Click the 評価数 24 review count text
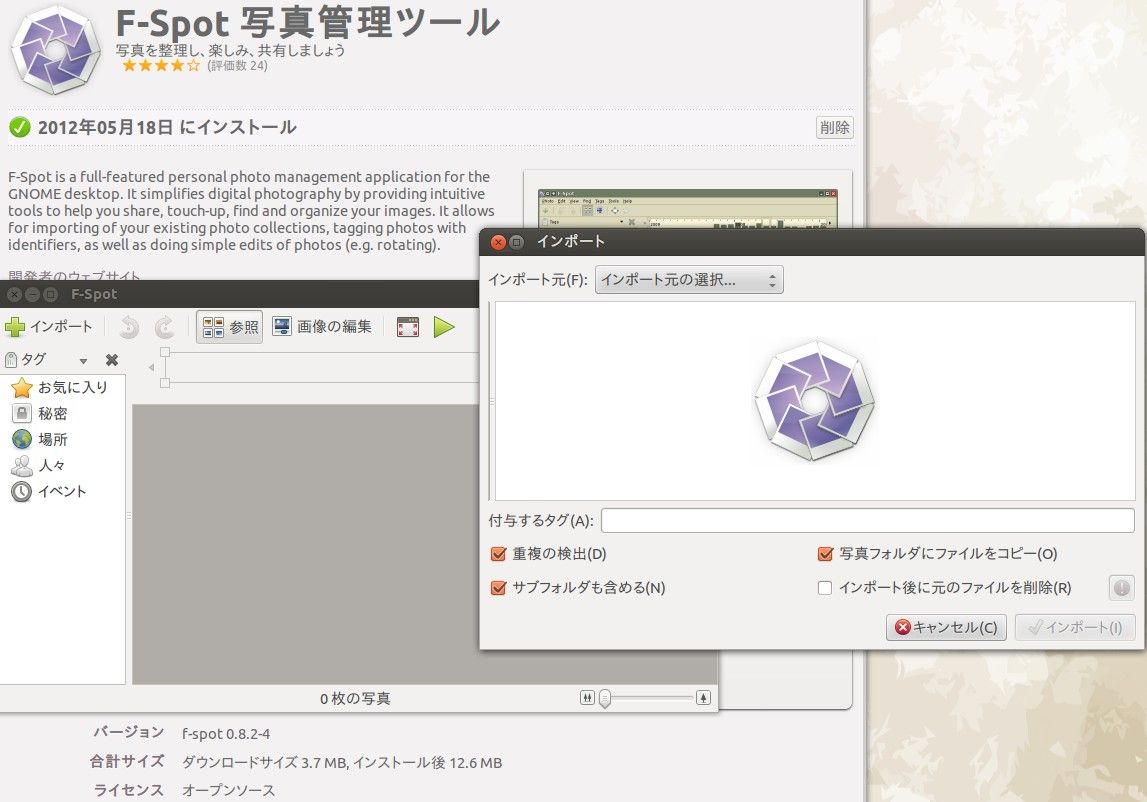 pos(238,66)
